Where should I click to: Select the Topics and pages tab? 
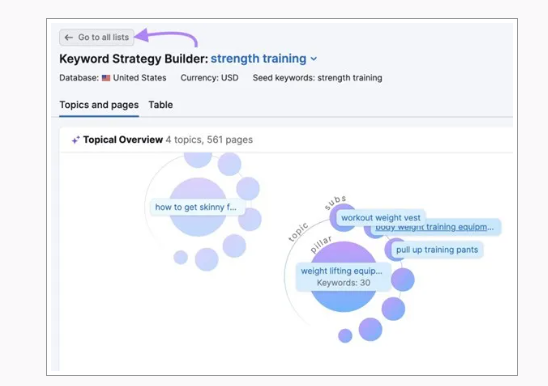pos(99,105)
